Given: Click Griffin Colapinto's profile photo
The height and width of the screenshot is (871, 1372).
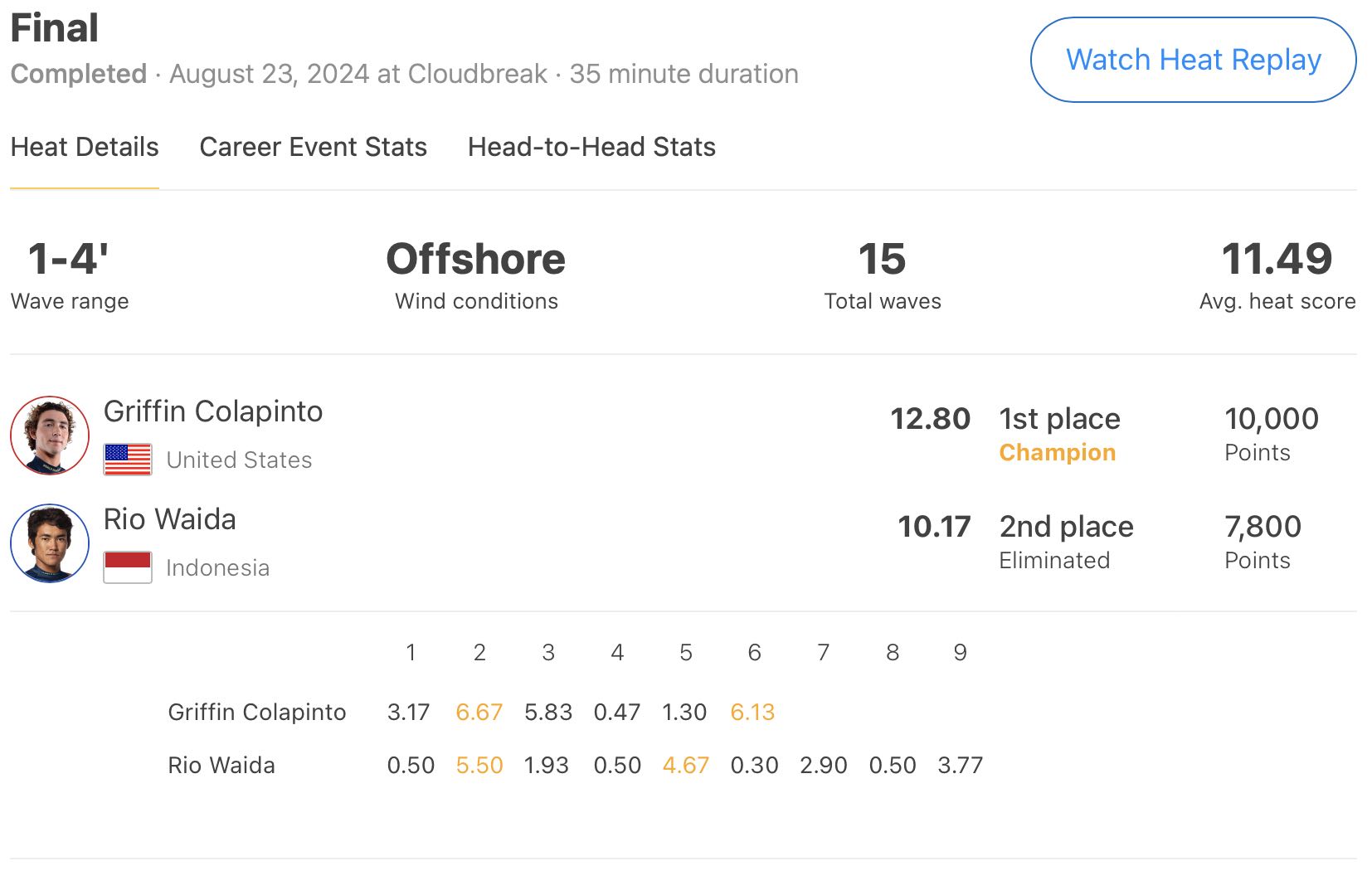Looking at the screenshot, I should (x=50, y=435).
